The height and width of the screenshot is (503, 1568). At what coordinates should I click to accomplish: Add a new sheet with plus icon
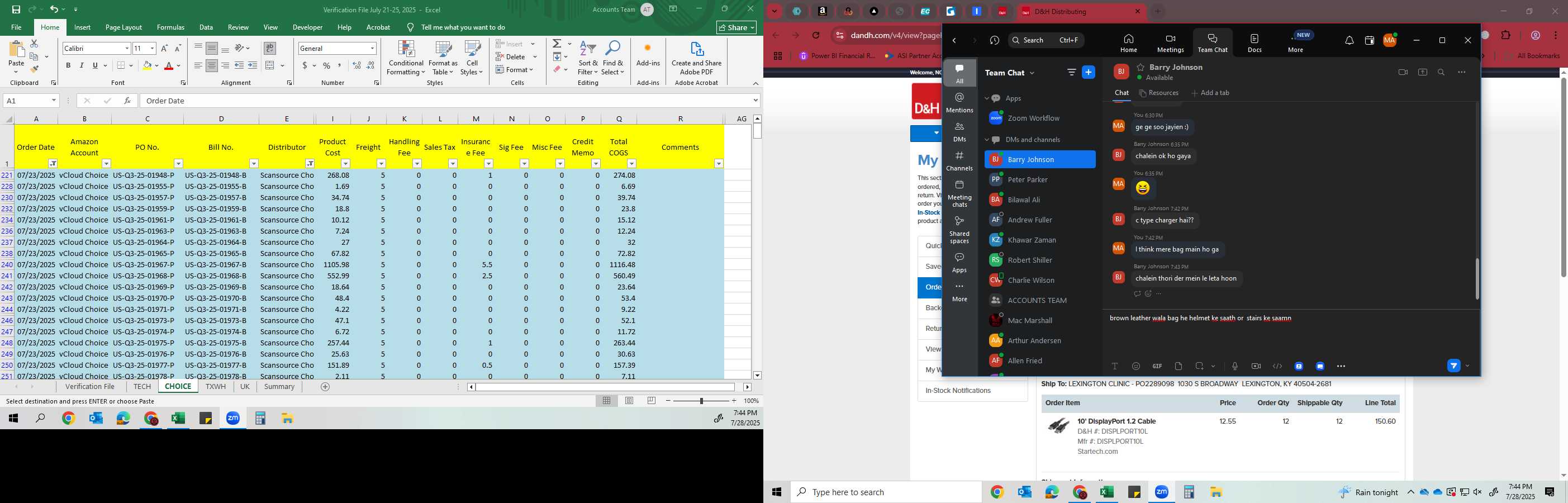[x=325, y=387]
